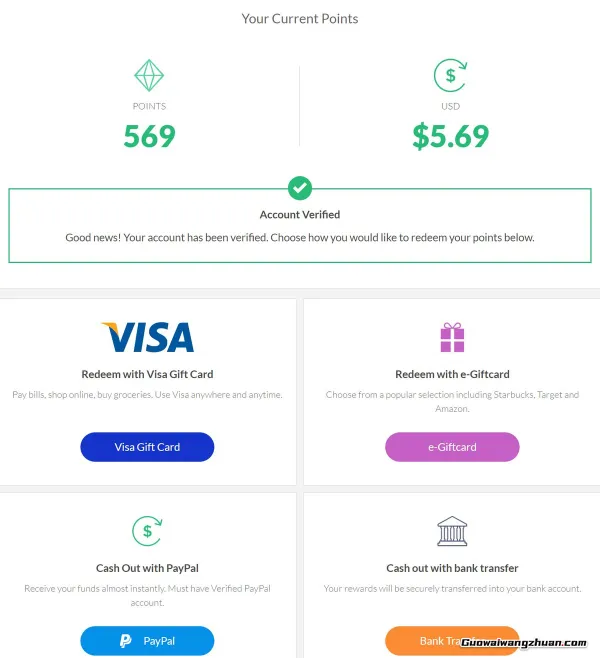
Task: Click the diamond points icon
Action: click(149, 76)
